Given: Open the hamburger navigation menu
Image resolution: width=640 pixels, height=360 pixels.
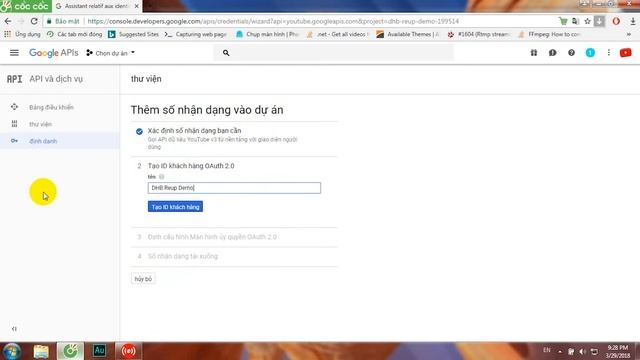Looking at the screenshot, I should tap(14, 53).
